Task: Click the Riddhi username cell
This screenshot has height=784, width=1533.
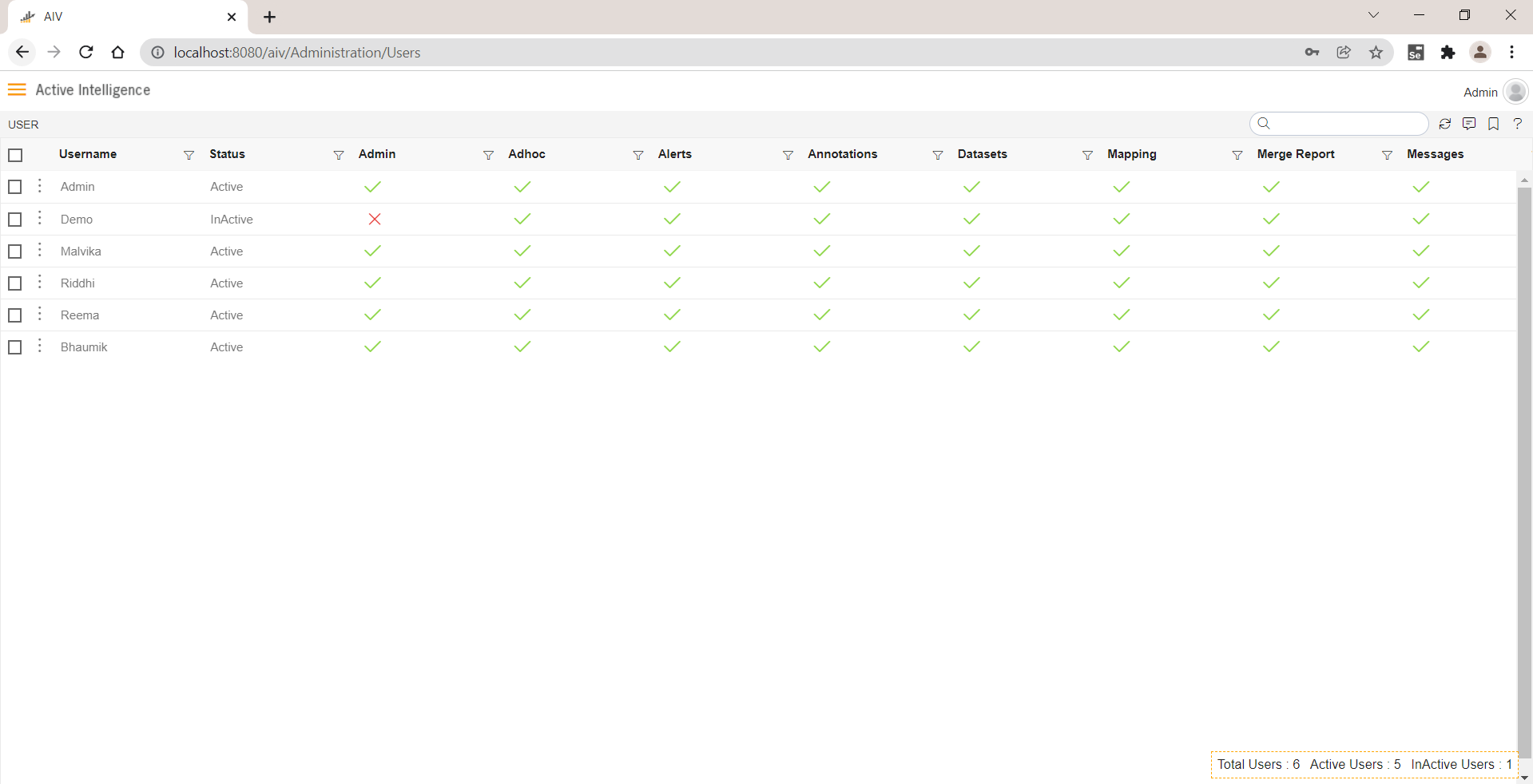Action: coord(77,283)
